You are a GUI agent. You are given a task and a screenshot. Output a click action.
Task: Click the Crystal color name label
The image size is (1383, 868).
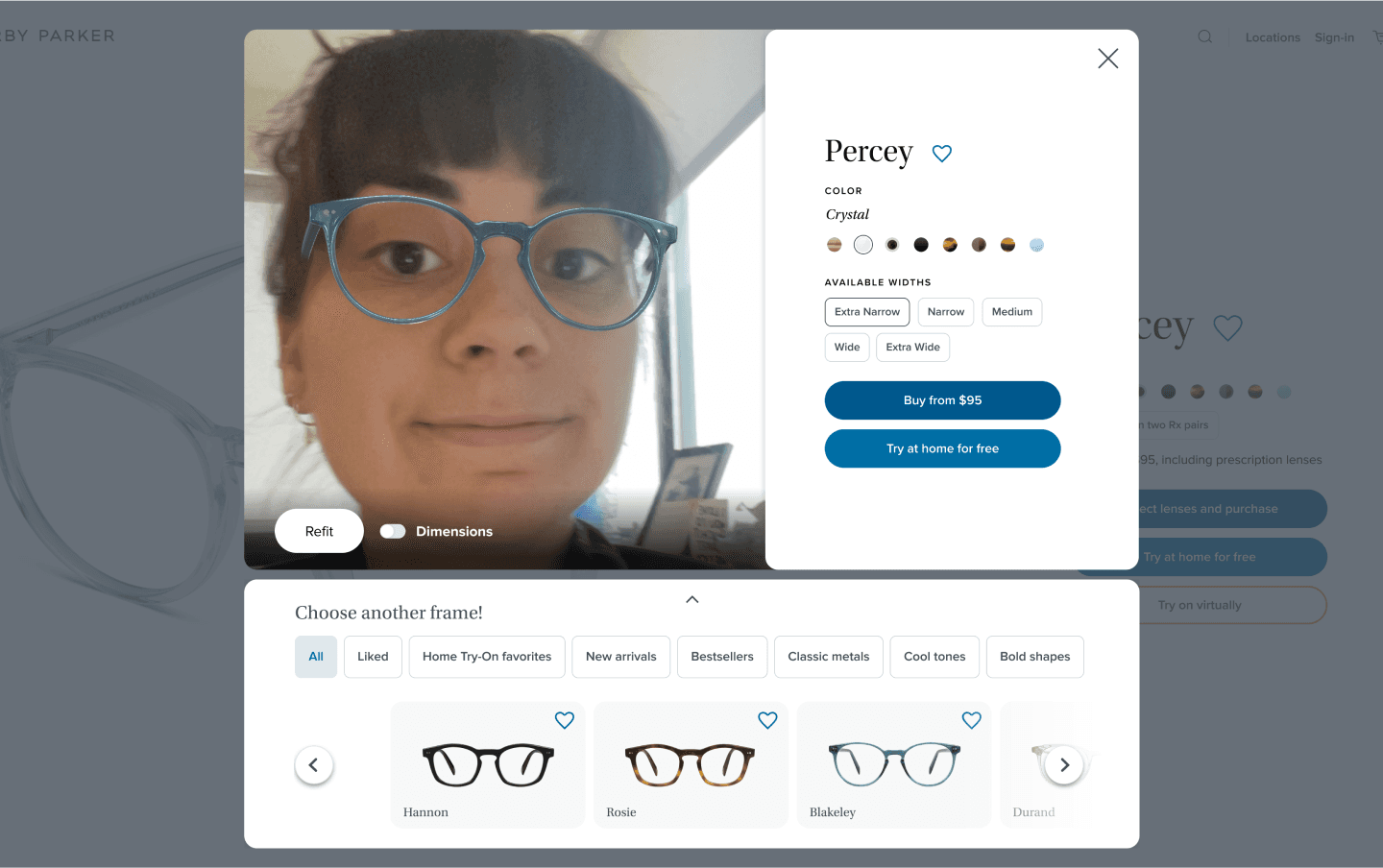pos(847,214)
